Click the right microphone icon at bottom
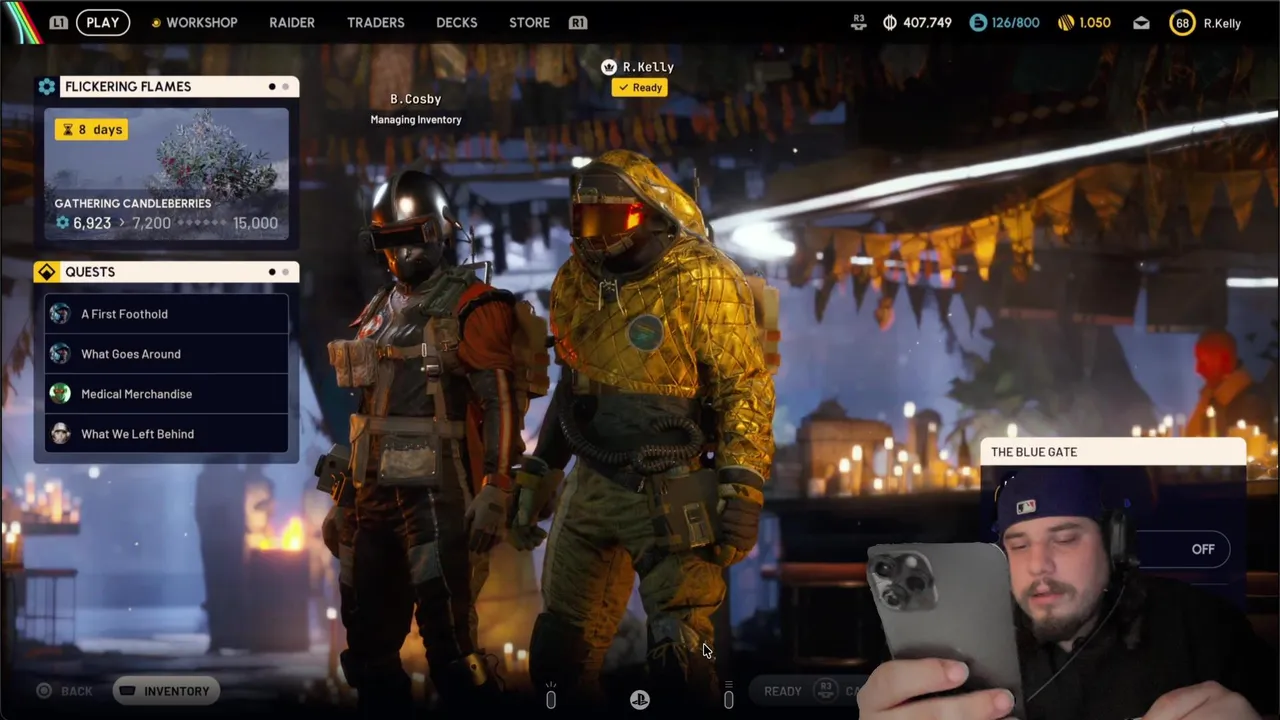Image resolution: width=1280 pixels, height=720 pixels. [x=728, y=697]
